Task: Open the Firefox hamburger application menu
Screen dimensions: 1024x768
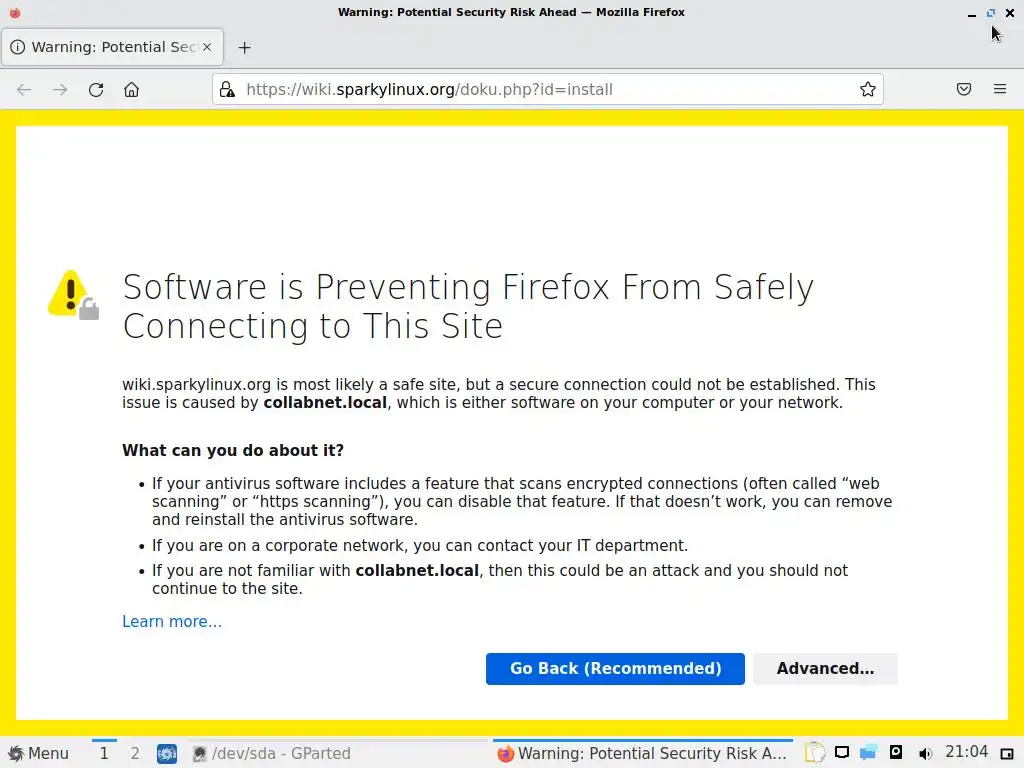Action: click(x=999, y=90)
